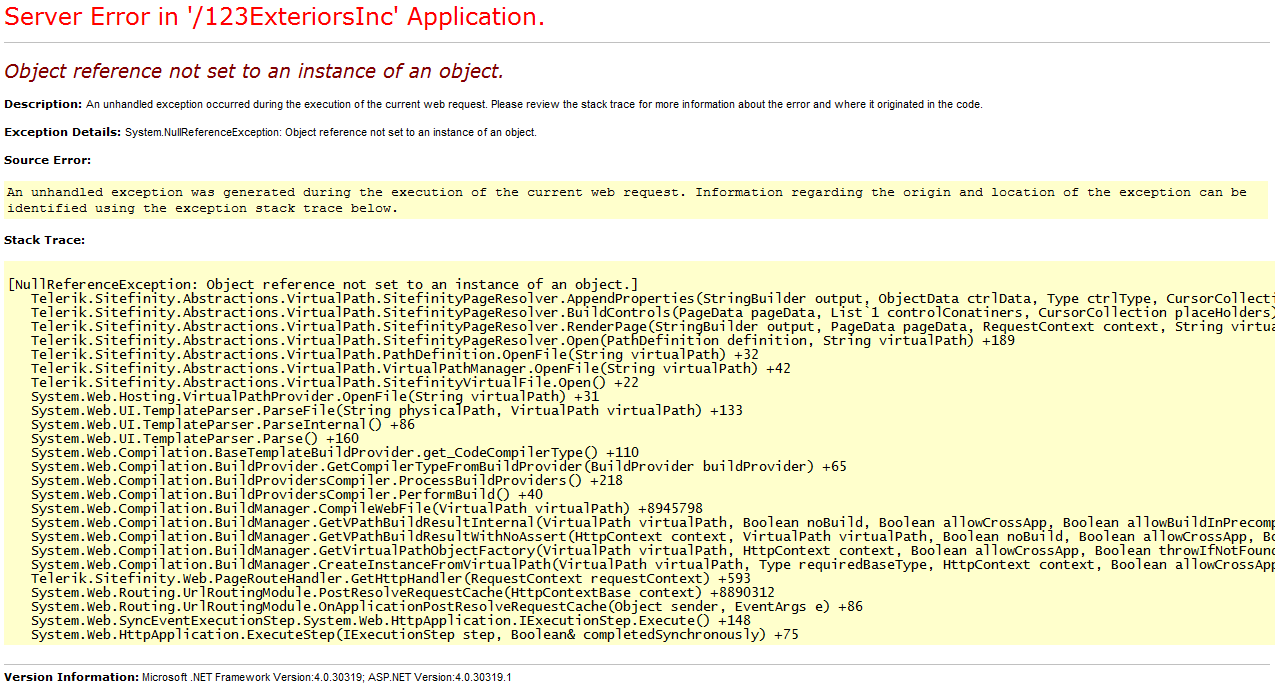Image resolution: width=1275 pixels, height=694 pixels.
Task: Select the TemplateParser.ParseFile +133 line
Action: 387,410
